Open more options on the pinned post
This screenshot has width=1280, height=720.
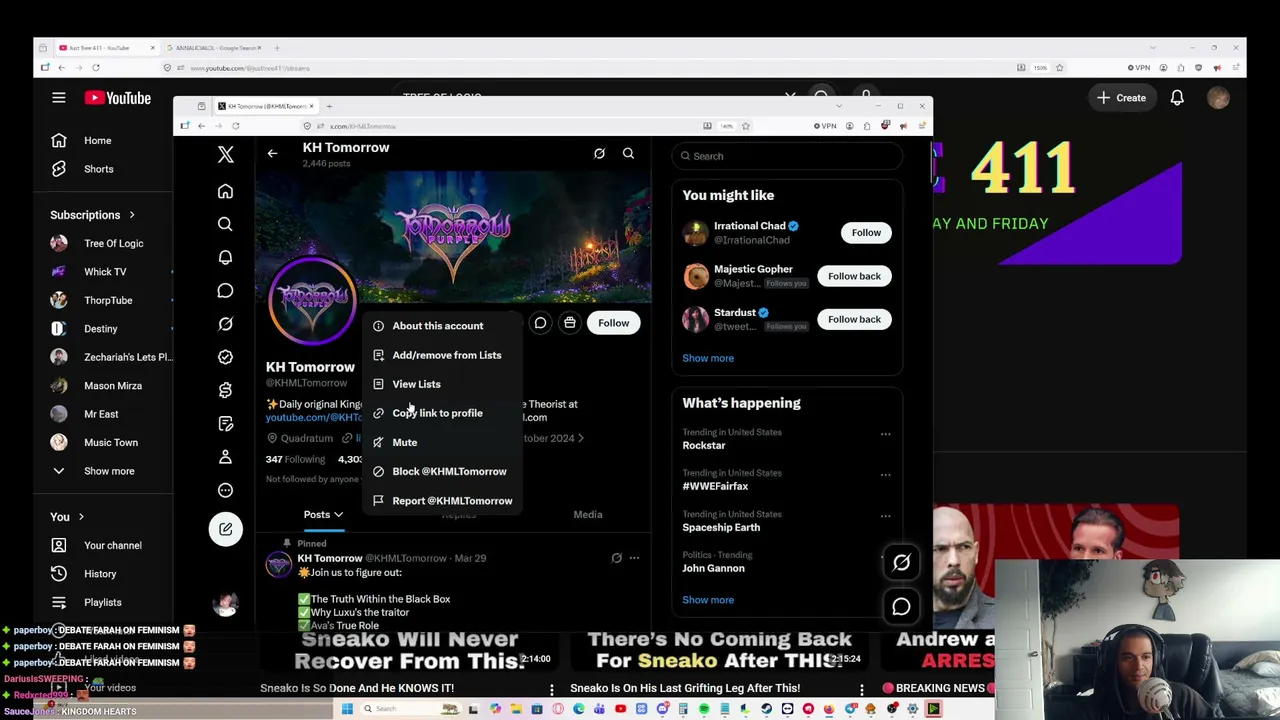pos(634,558)
